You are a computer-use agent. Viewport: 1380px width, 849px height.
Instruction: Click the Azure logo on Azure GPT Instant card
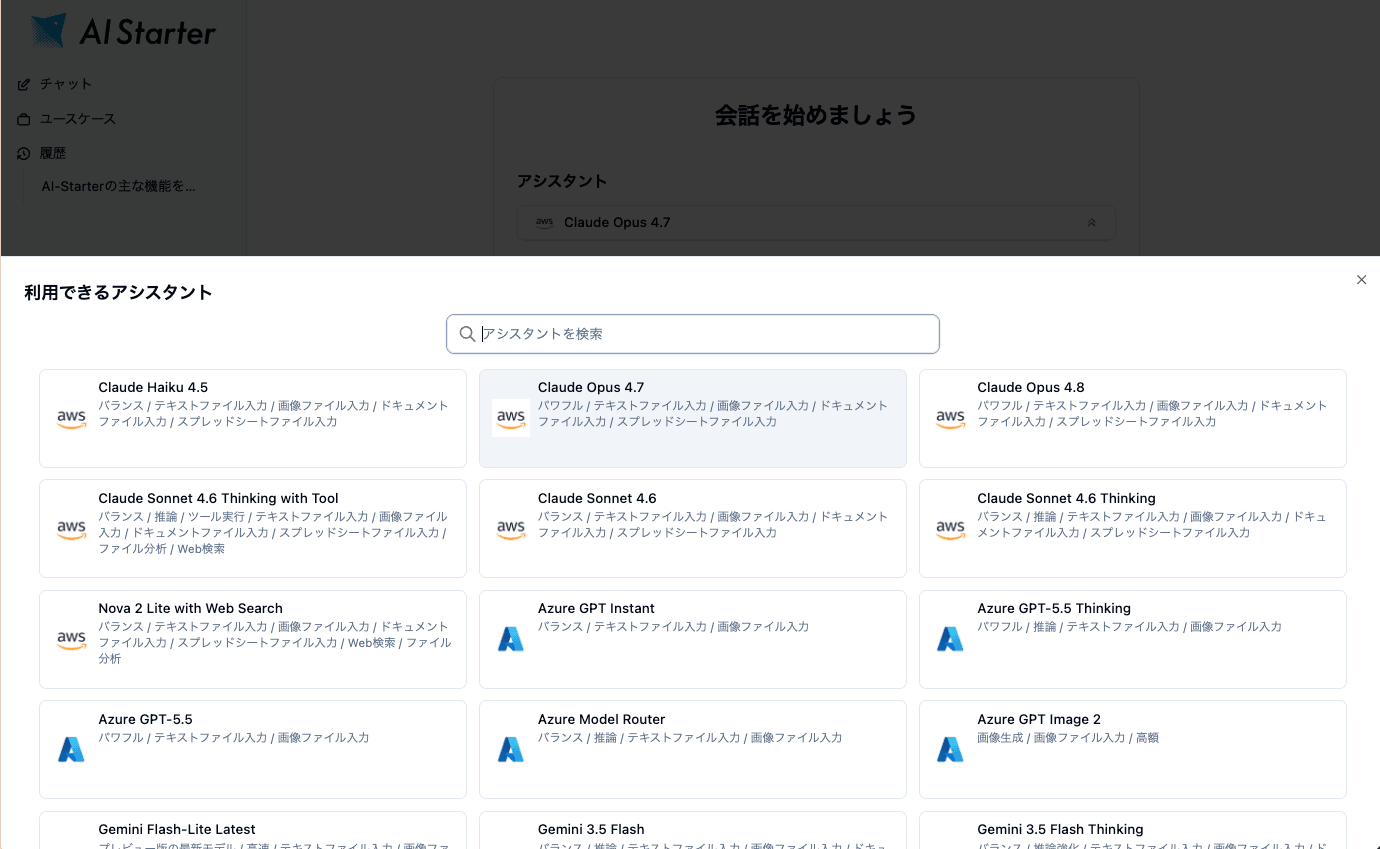(x=511, y=639)
